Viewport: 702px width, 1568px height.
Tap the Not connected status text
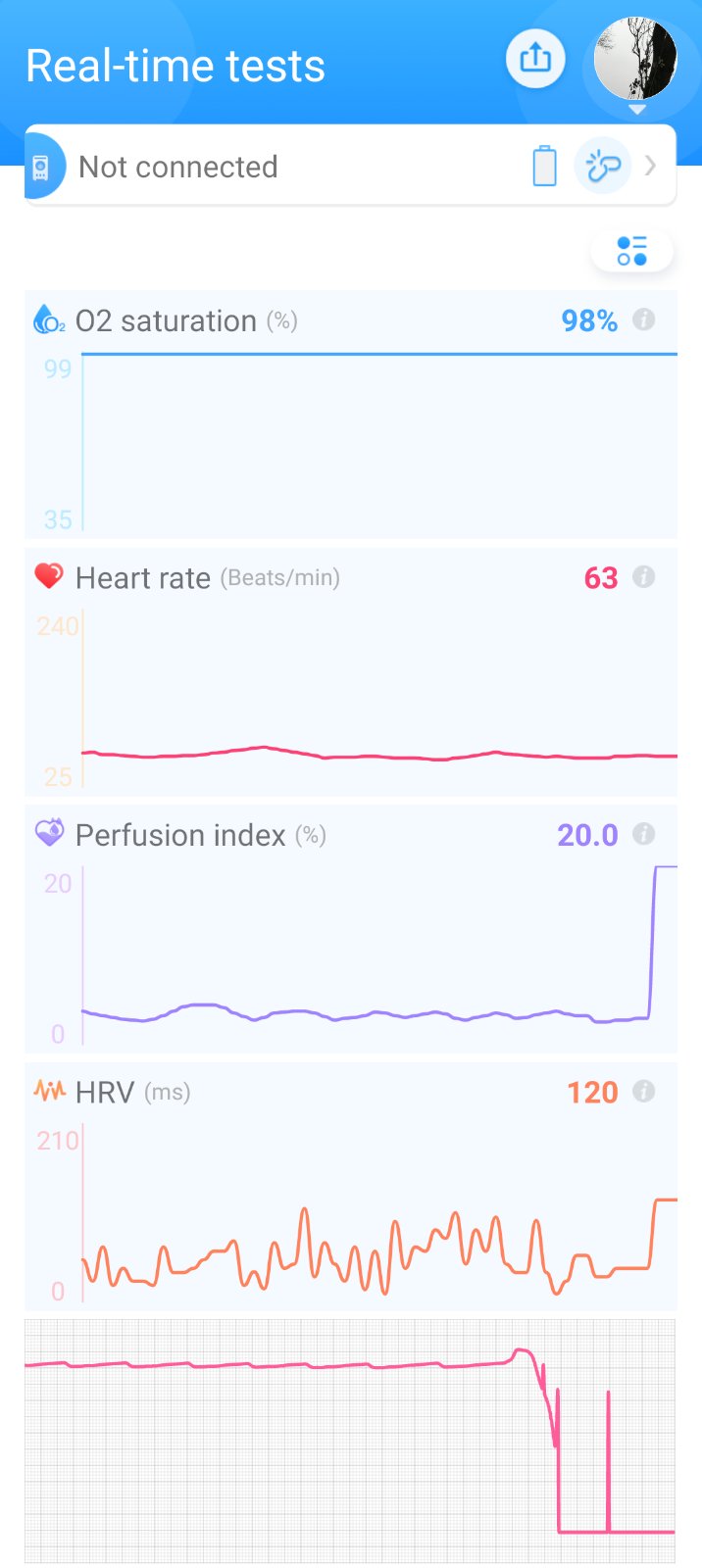click(x=177, y=168)
